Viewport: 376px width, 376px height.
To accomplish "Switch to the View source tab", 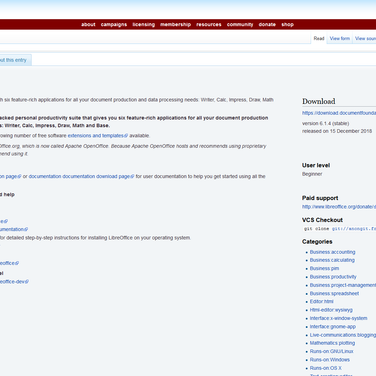I will [x=365, y=38].
